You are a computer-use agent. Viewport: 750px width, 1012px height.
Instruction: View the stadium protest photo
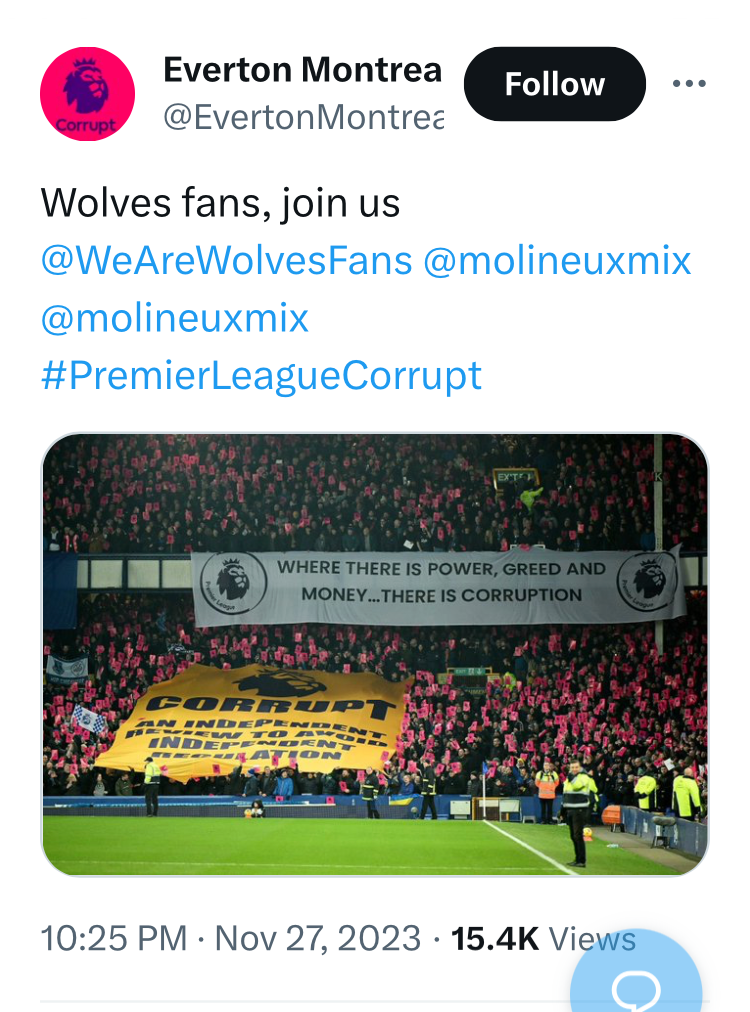pyautogui.click(x=374, y=654)
